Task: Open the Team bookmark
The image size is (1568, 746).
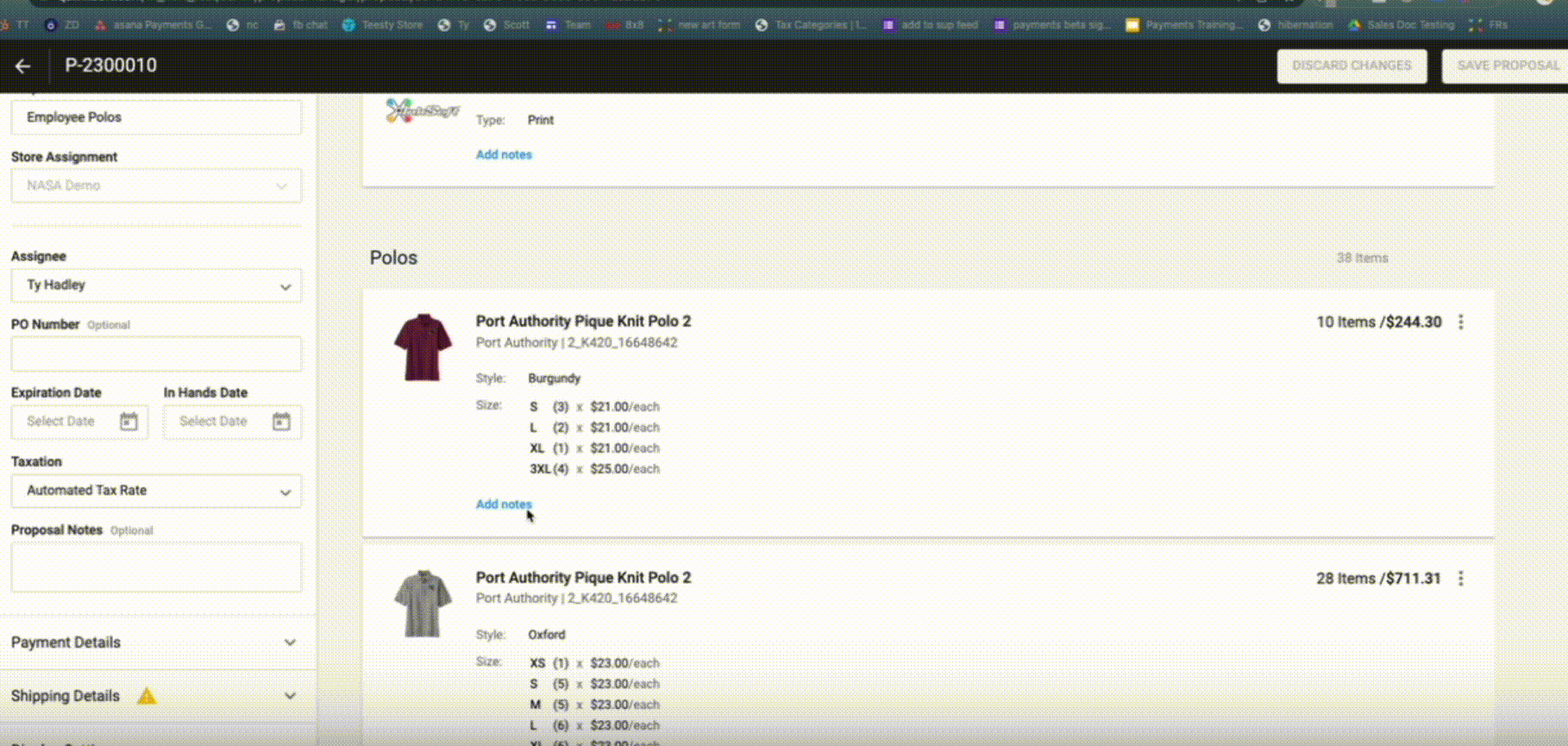Action: 568,25
